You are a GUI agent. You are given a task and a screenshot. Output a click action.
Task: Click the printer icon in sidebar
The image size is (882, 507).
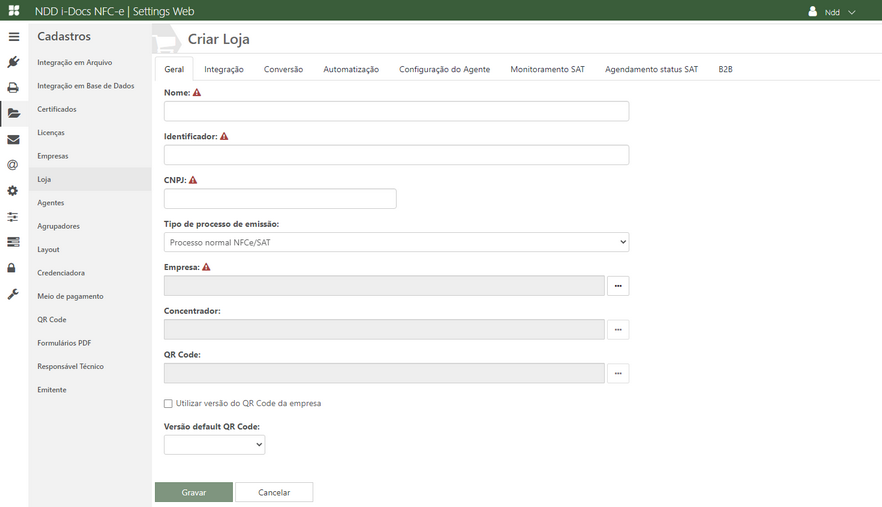click(x=13, y=88)
